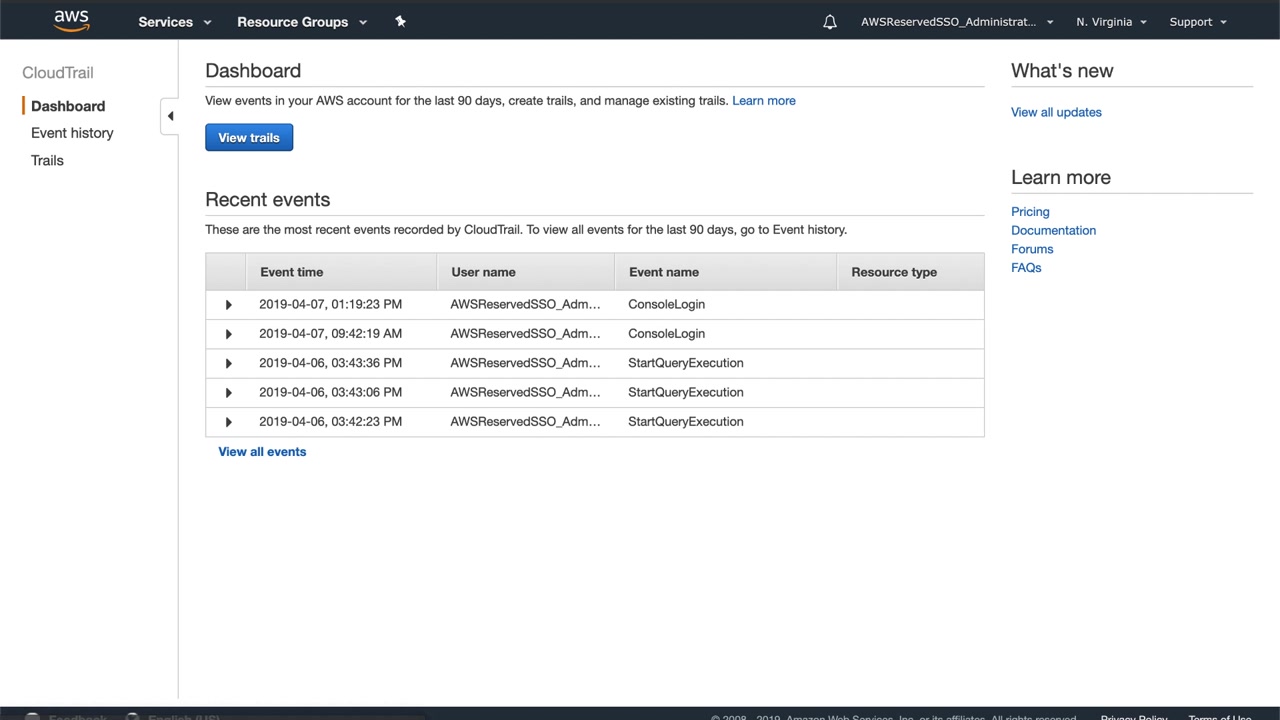The width and height of the screenshot is (1280, 720).
Task: Click the View trails button
Action: tap(249, 138)
